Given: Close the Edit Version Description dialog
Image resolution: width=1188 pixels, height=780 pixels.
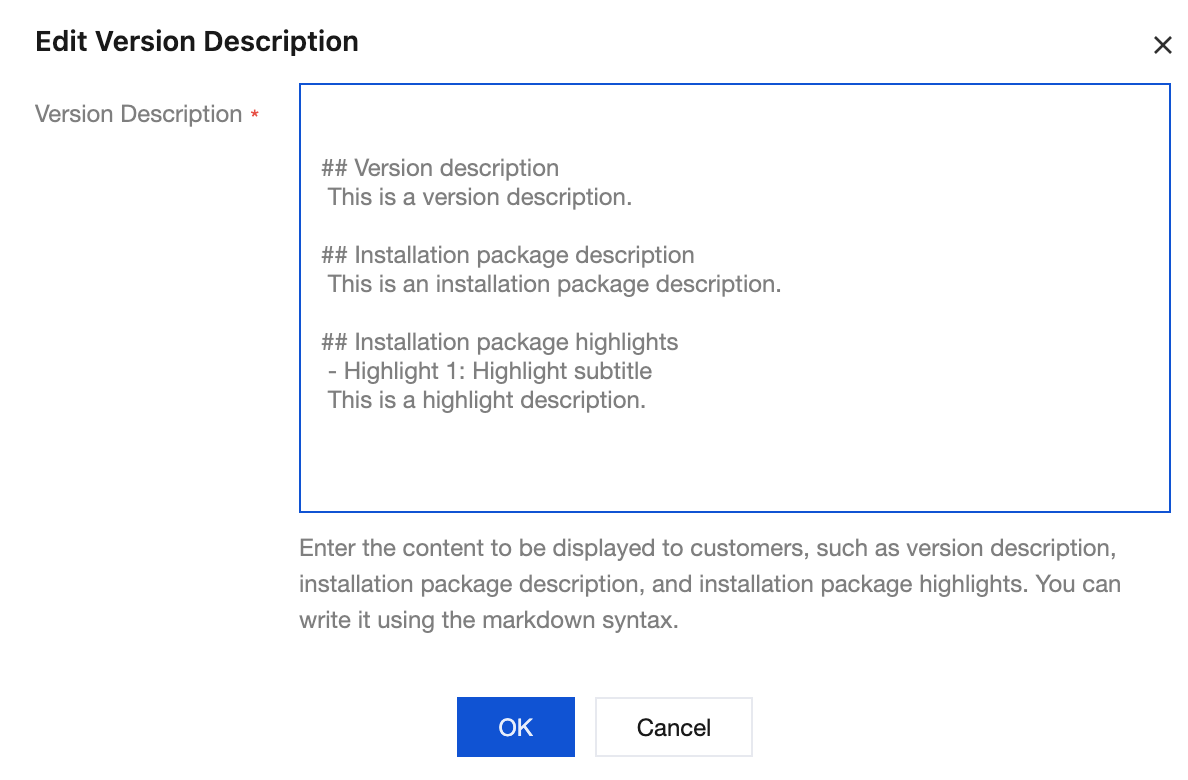Looking at the screenshot, I should point(1162,45).
